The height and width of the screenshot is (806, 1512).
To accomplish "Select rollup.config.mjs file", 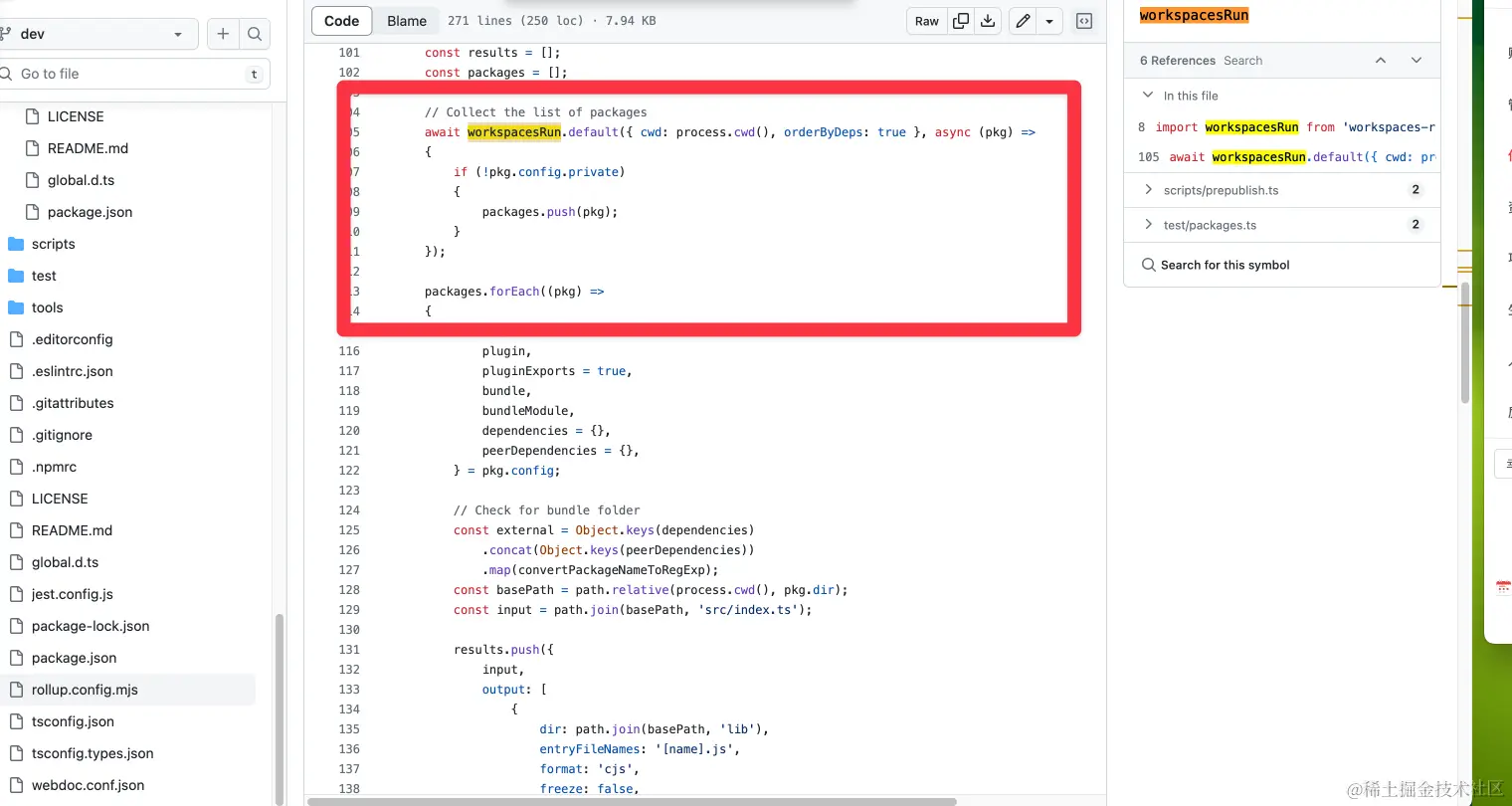I will 85,690.
